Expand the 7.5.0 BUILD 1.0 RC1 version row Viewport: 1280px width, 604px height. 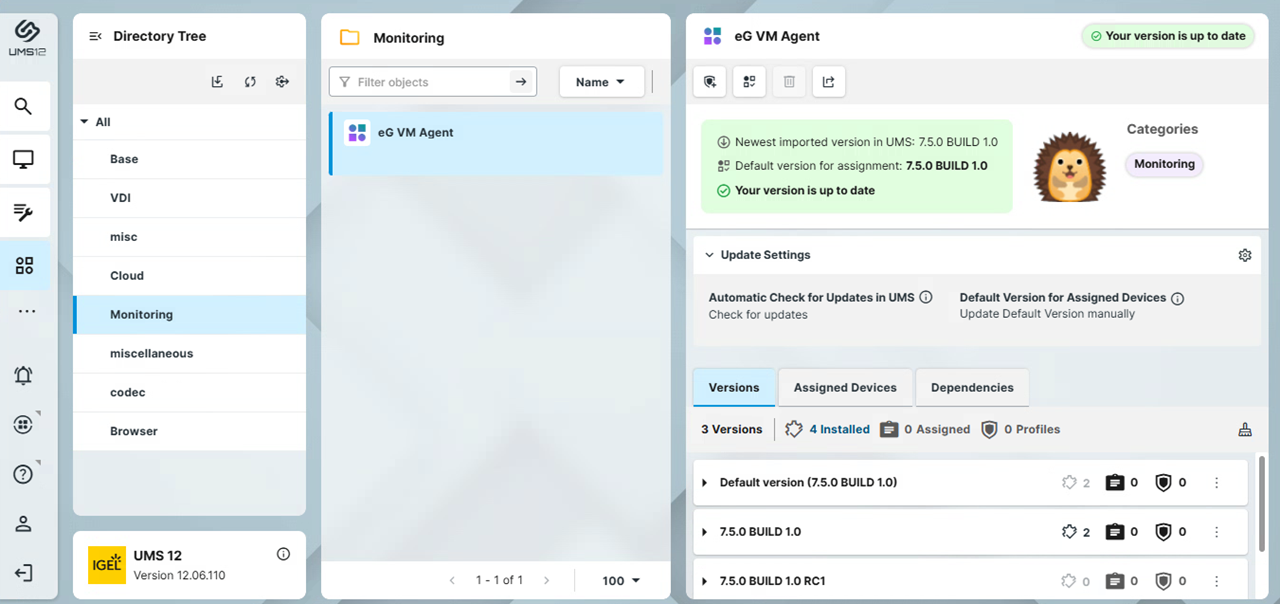(x=705, y=581)
